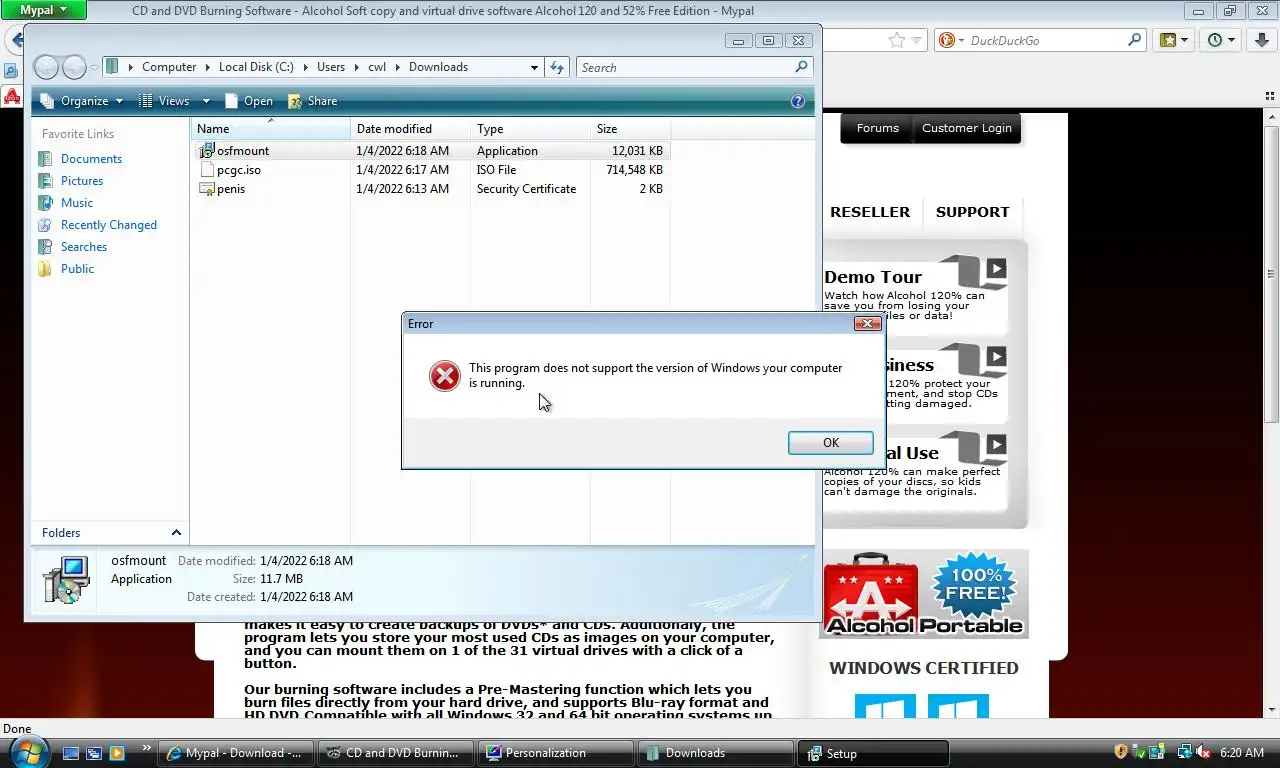Click the browser search magnifier icon
The image size is (1280, 768).
[1134, 41]
